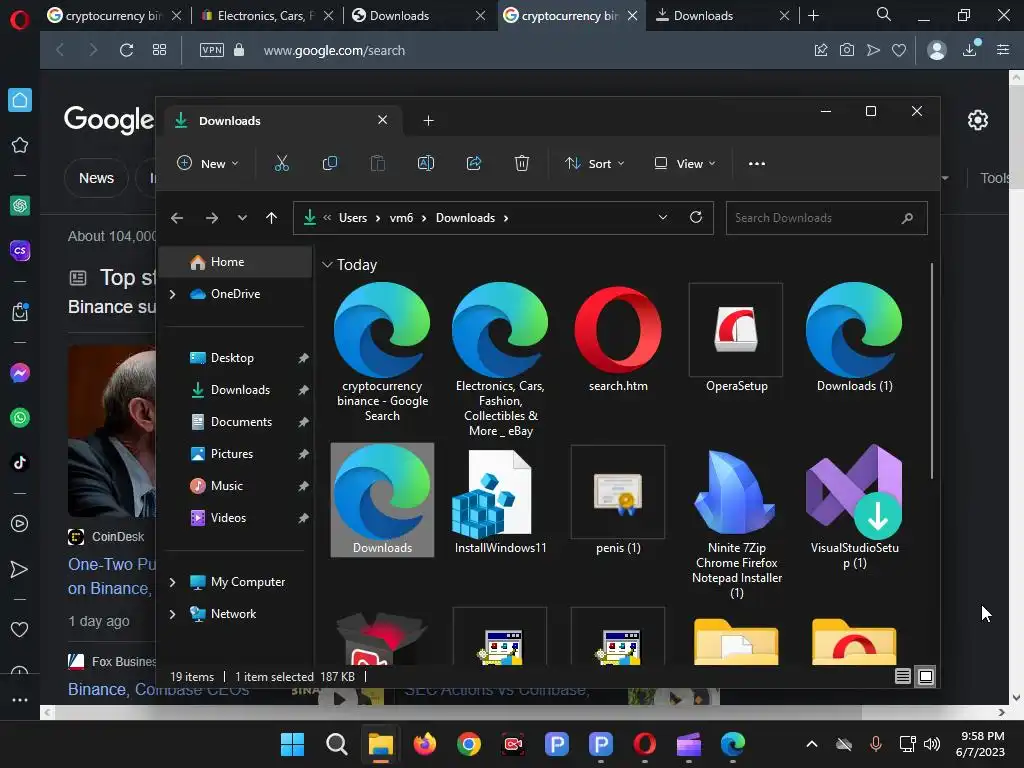Open Google Chrome from the taskbar
Screen dimensions: 1024x768
(x=469, y=744)
